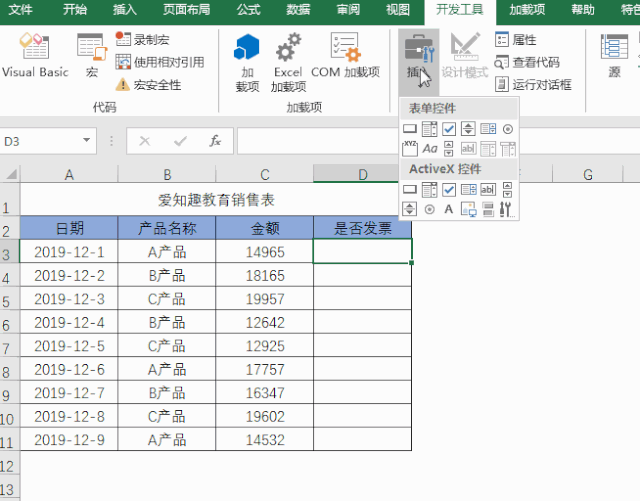This screenshot has width=640, height=501.
Task: Insert form control spin button
Action: coord(468,129)
